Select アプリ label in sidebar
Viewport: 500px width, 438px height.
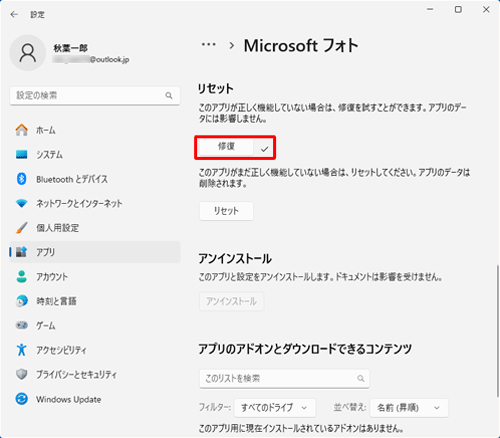45,252
